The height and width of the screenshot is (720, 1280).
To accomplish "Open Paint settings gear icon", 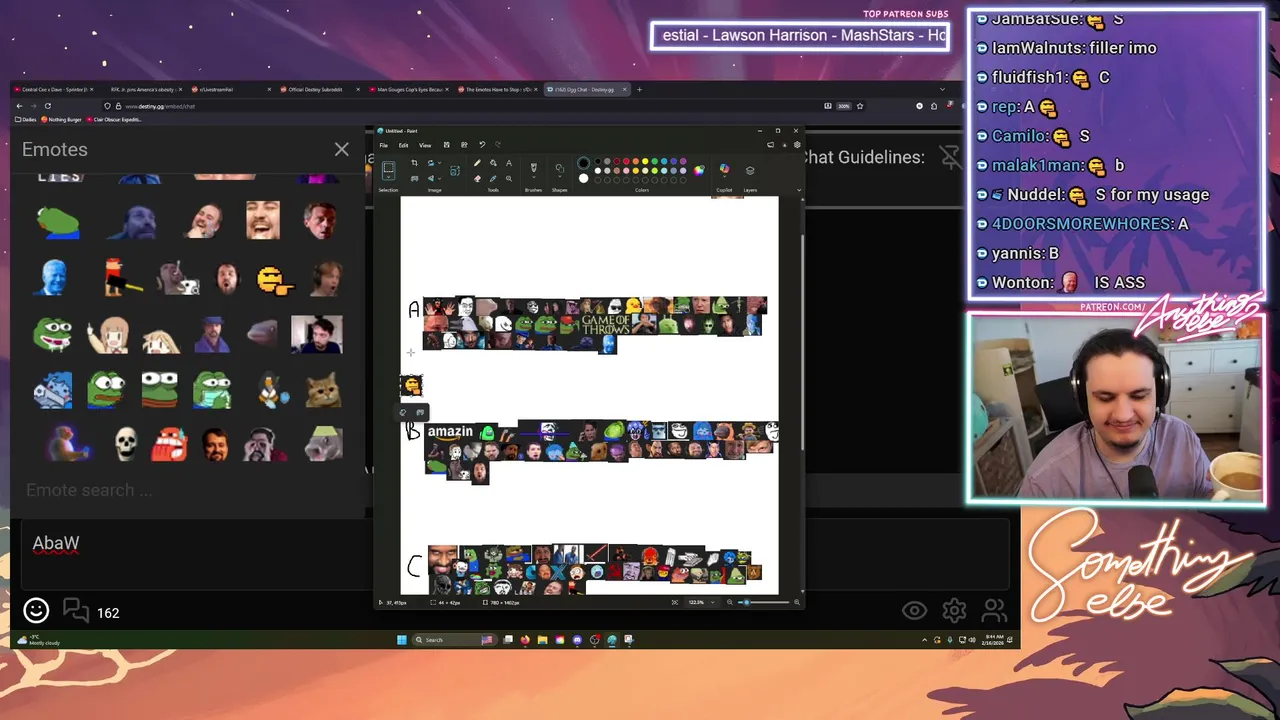I will (x=797, y=145).
